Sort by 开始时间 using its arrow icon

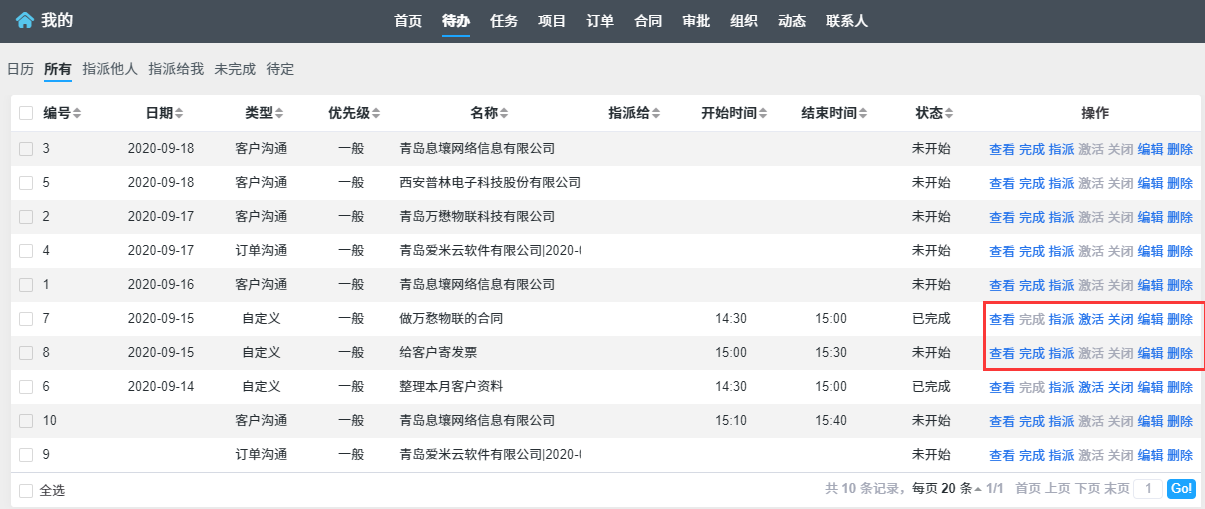(x=763, y=114)
